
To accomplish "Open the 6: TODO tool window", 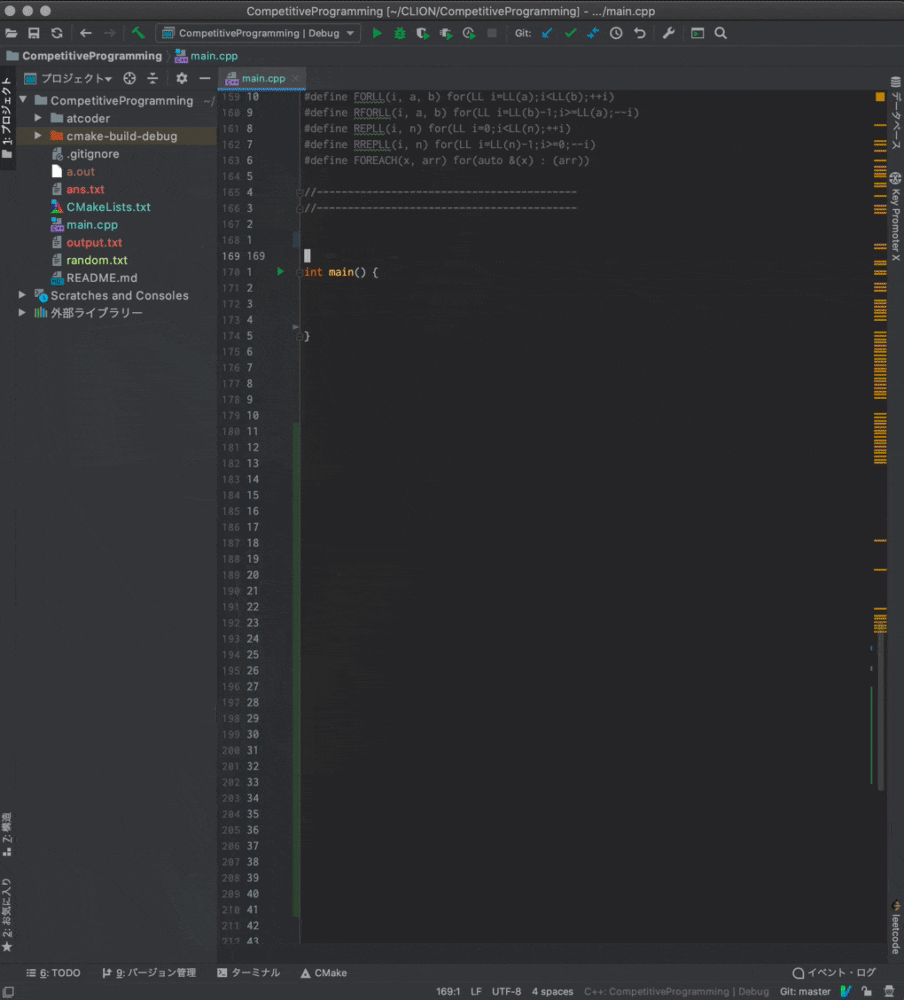I will (x=53, y=973).
